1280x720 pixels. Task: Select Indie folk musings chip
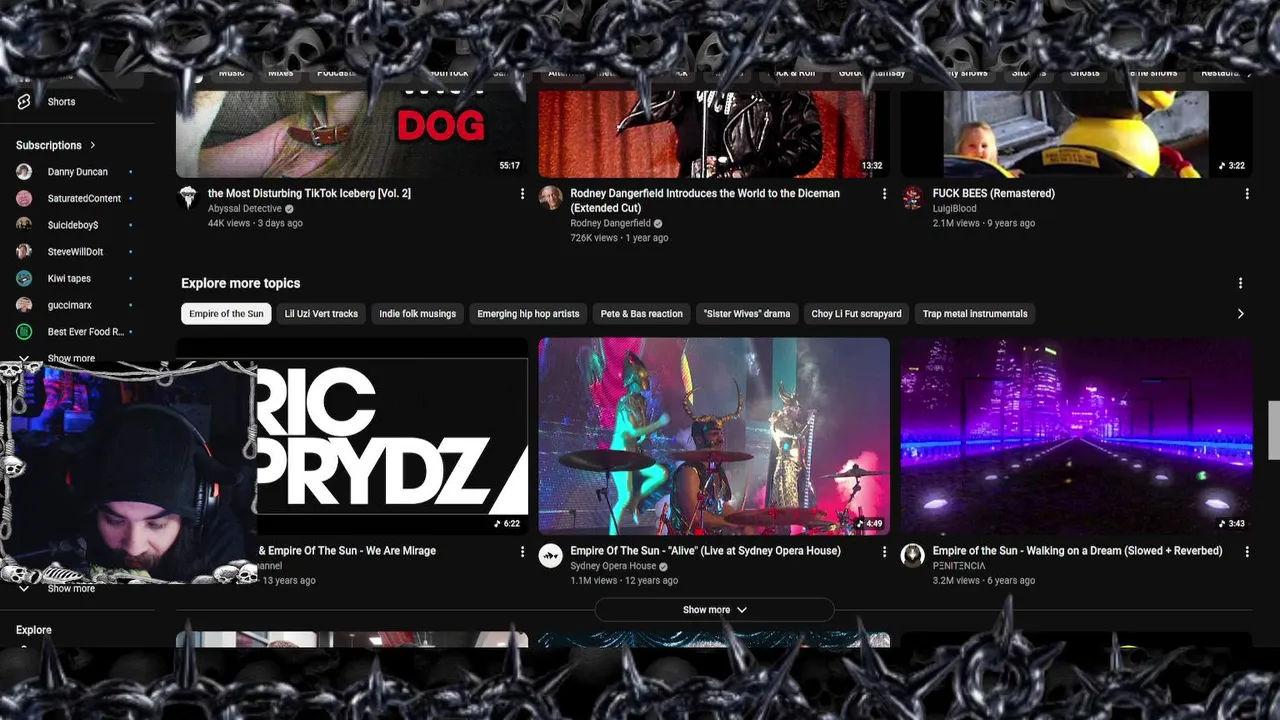[x=417, y=314]
